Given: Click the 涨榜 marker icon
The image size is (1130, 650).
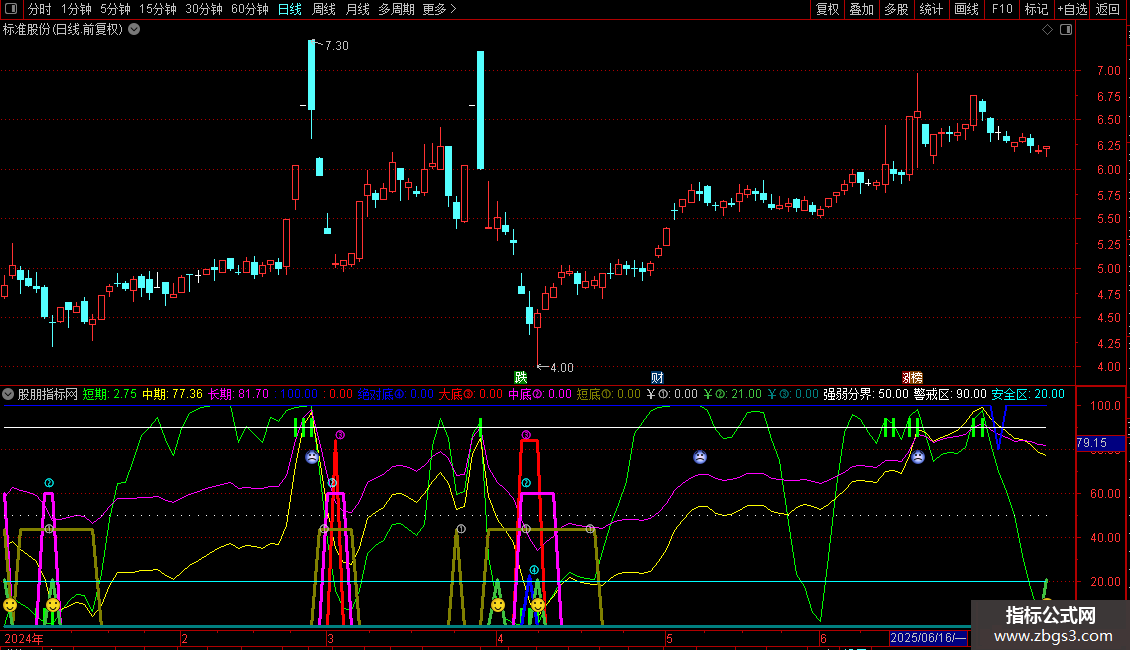Looking at the screenshot, I should click(x=912, y=378).
